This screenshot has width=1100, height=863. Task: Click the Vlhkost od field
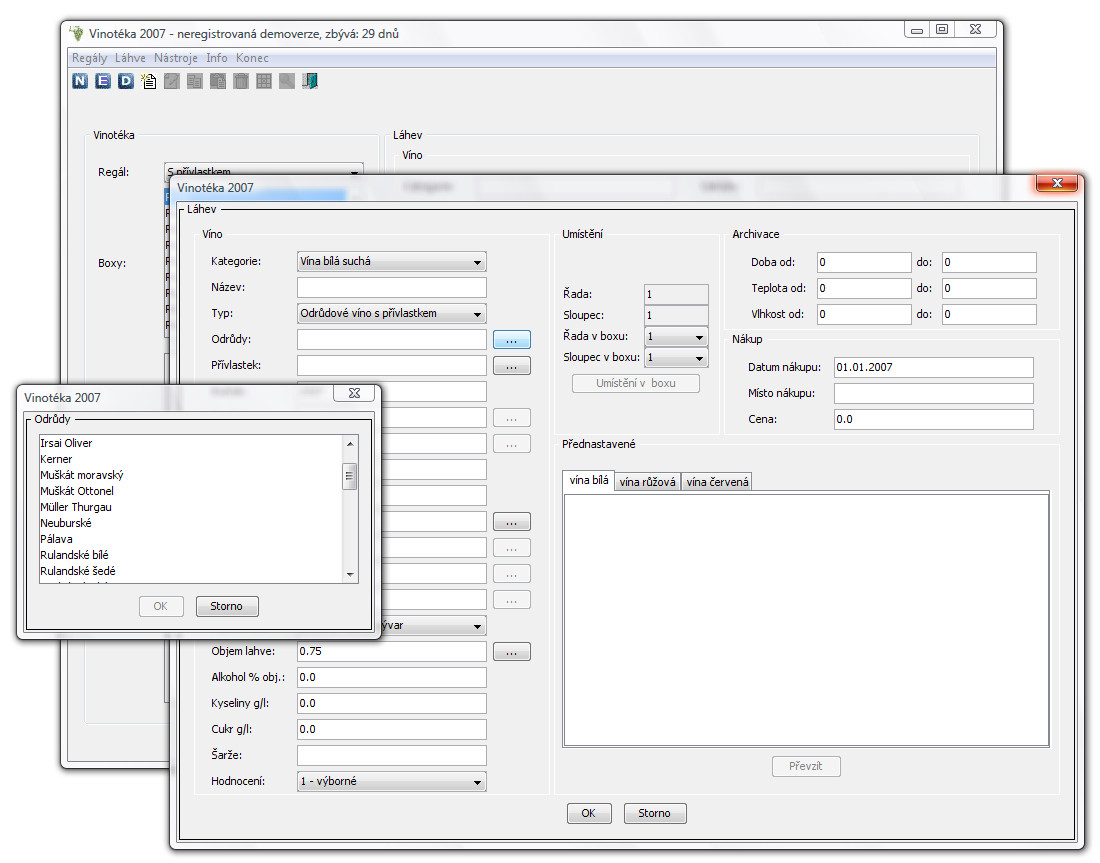pos(864,314)
